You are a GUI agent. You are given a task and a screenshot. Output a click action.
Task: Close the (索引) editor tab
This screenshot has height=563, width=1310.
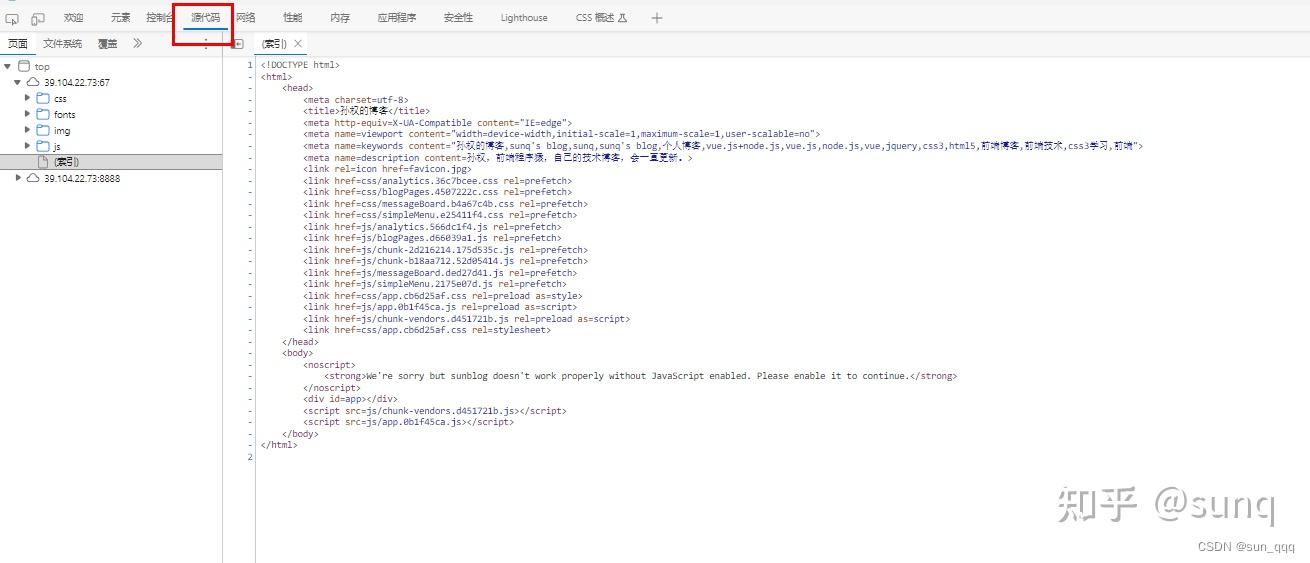tap(298, 44)
